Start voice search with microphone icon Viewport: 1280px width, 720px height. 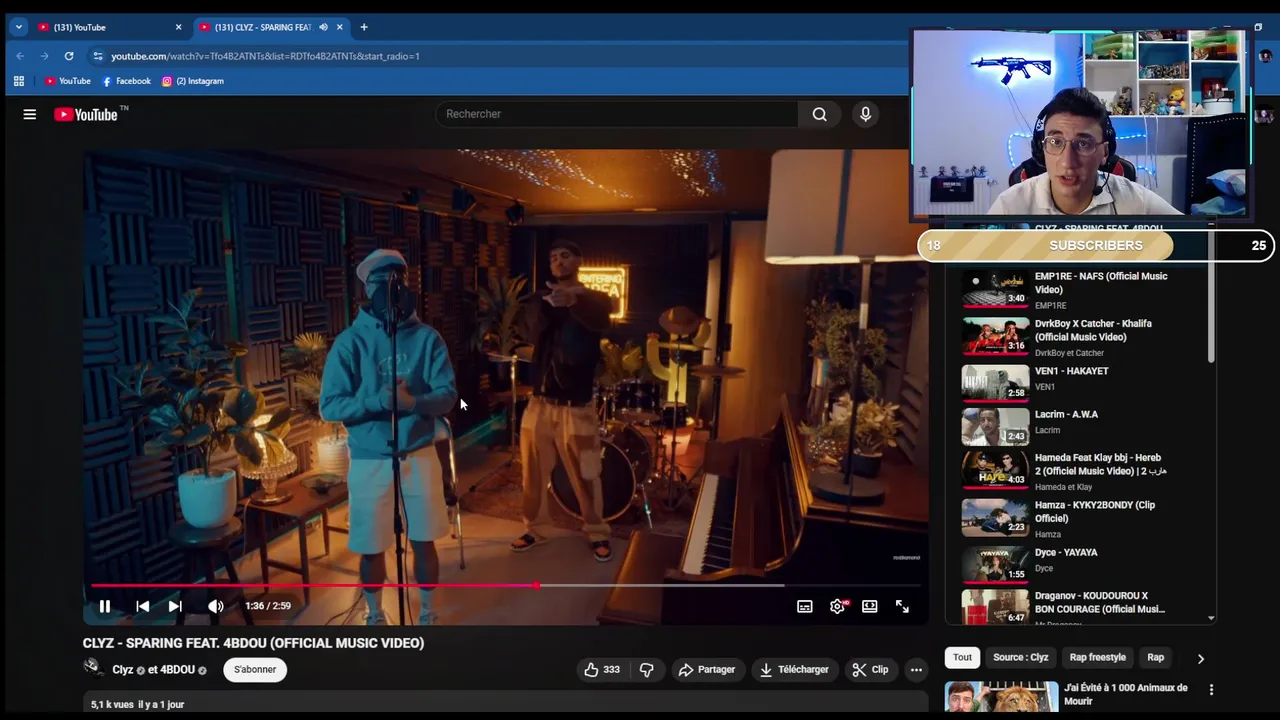click(866, 114)
